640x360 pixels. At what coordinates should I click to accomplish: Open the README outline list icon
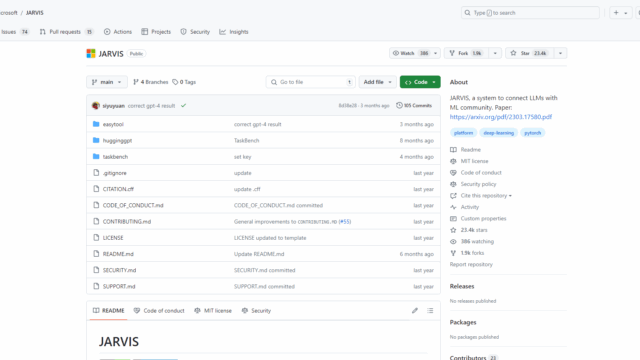430,311
